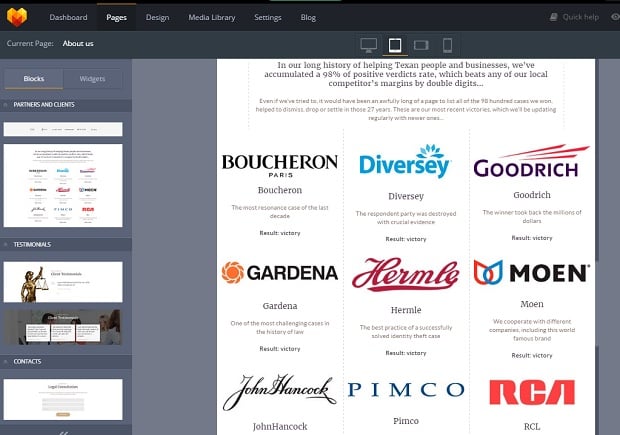Choose the Client Testimonials block with statue
This screenshot has height=435, width=620.
tap(63, 281)
